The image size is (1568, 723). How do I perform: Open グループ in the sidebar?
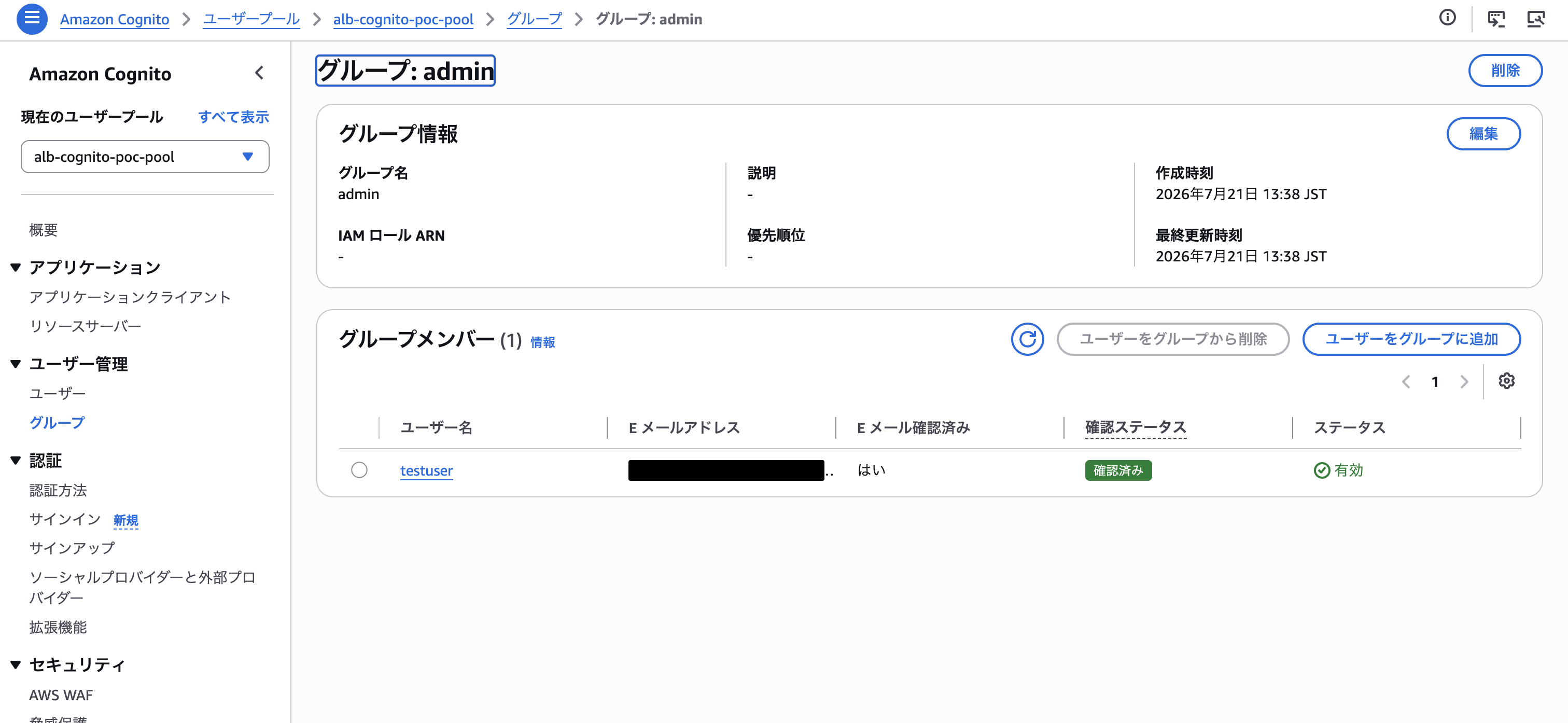57,423
